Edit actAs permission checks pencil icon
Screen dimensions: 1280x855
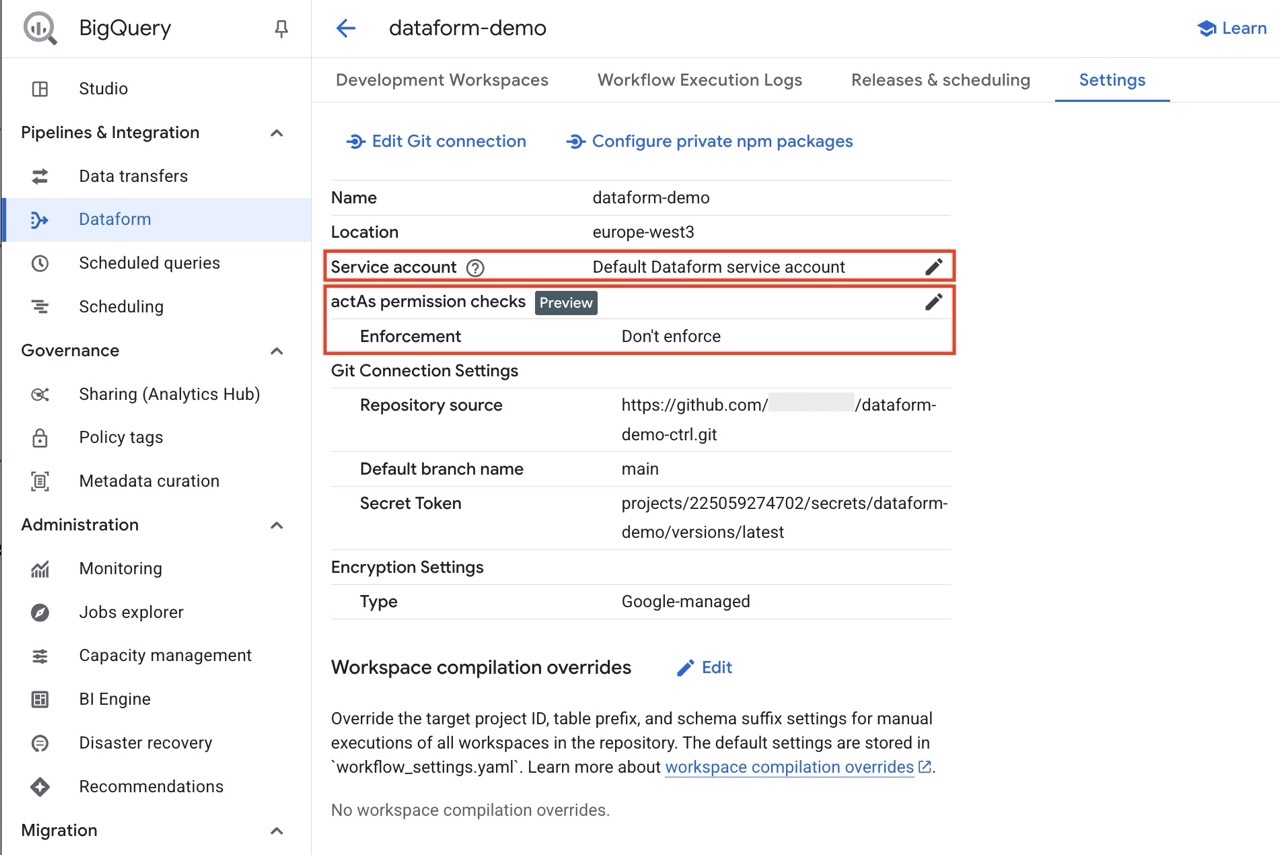(933, 302)
